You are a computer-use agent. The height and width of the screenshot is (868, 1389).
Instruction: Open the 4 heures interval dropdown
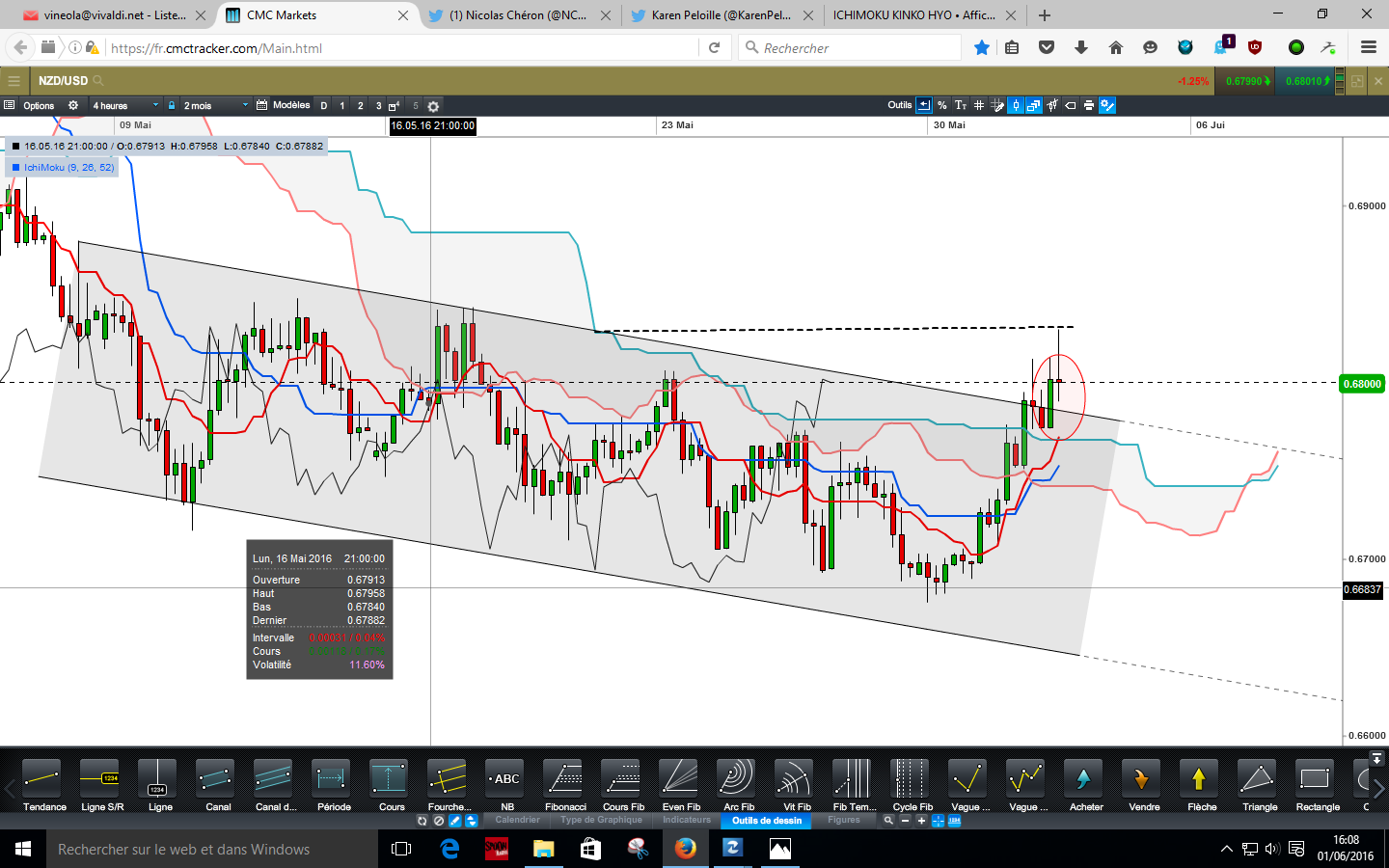point(125,105)
